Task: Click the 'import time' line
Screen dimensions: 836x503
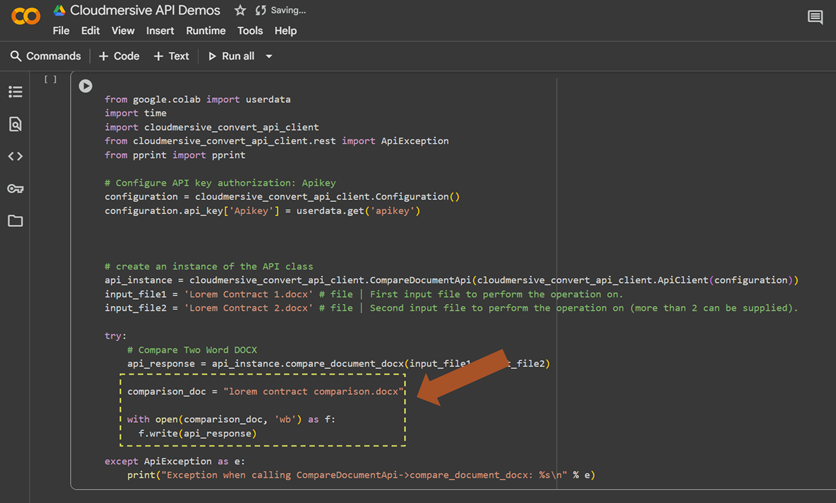Action: tap(135, 113)
